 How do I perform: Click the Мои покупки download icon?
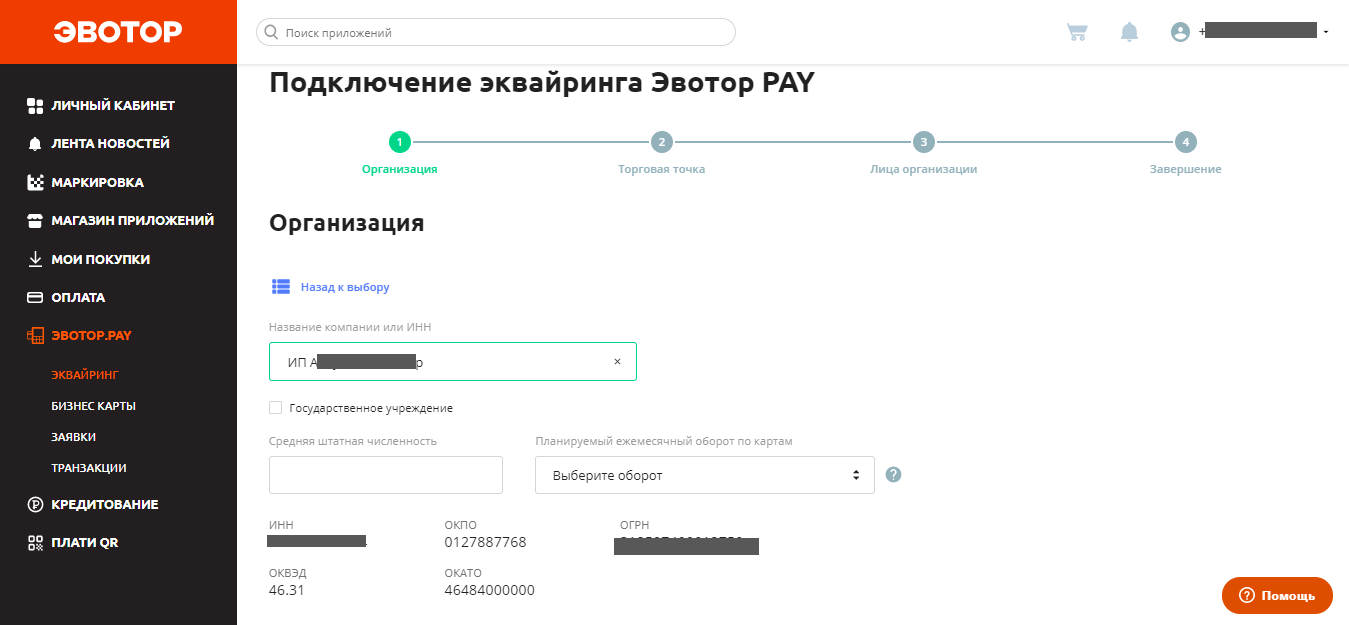pyautogui.click(x=35, y=259)
